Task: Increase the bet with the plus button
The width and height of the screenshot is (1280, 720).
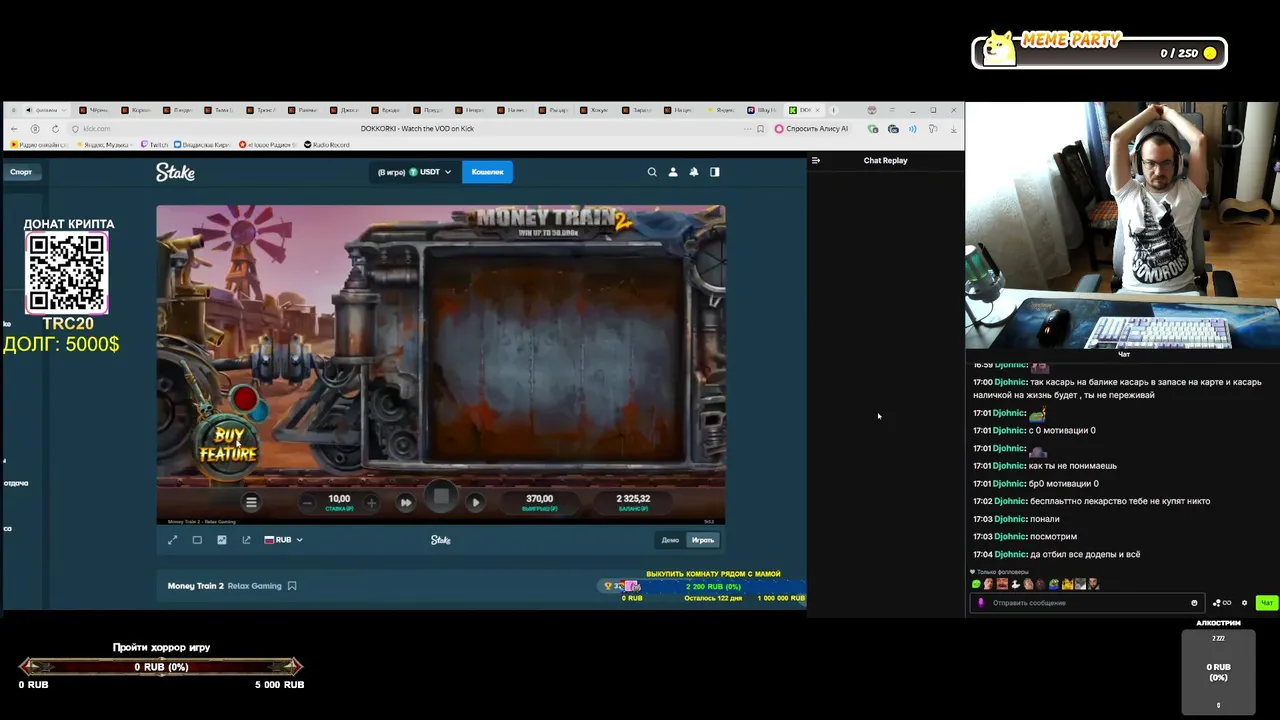Action: click(372, 502)
